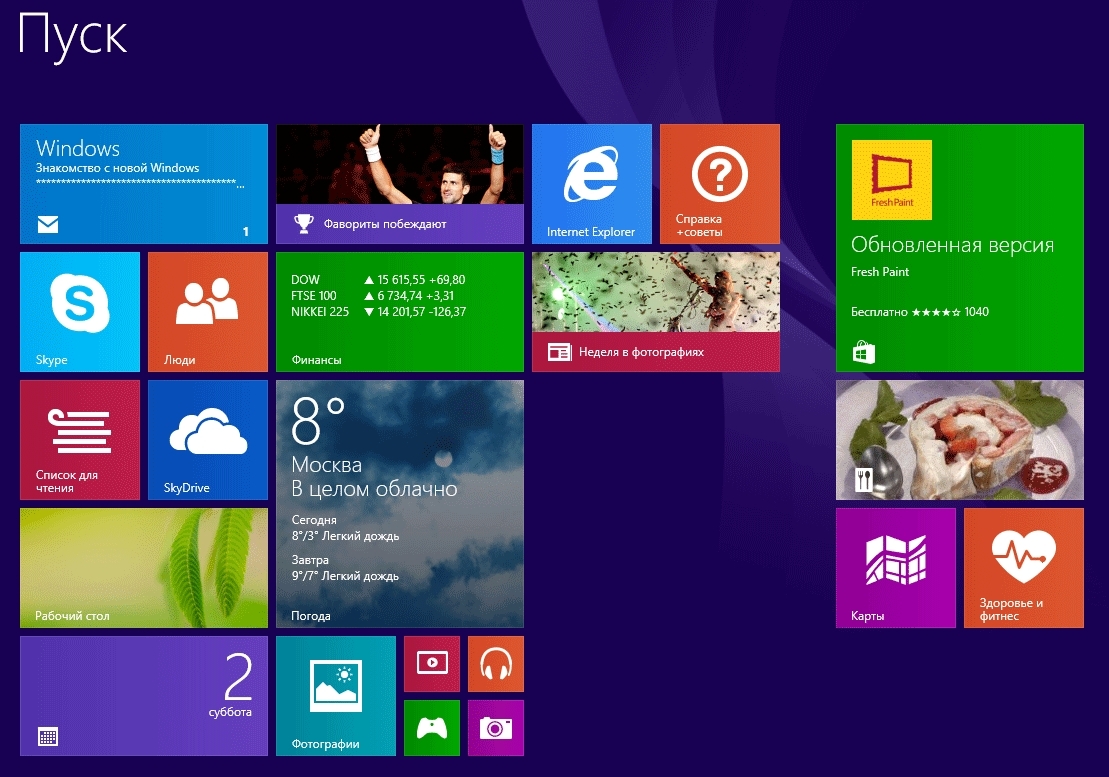Open the Video tile with play icon
This screenshot has height=777, width=1109.
432,664
